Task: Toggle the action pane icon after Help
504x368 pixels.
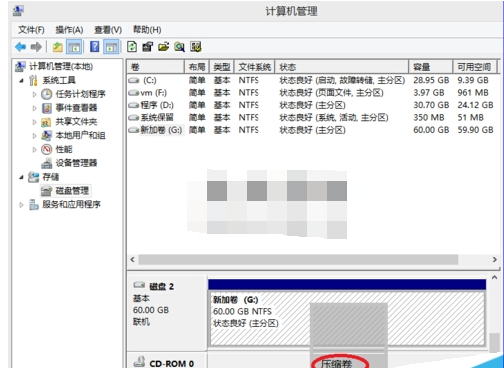Action: (111, 47)
